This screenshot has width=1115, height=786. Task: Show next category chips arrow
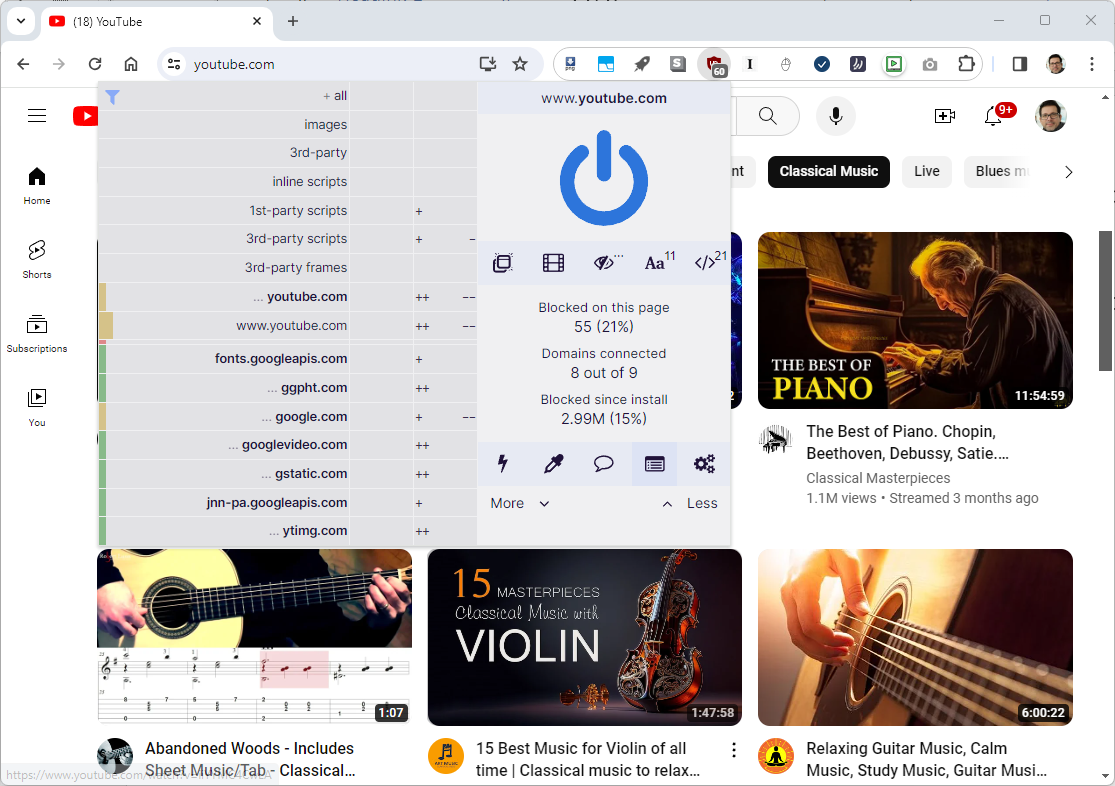click(x=1068, y=172)
